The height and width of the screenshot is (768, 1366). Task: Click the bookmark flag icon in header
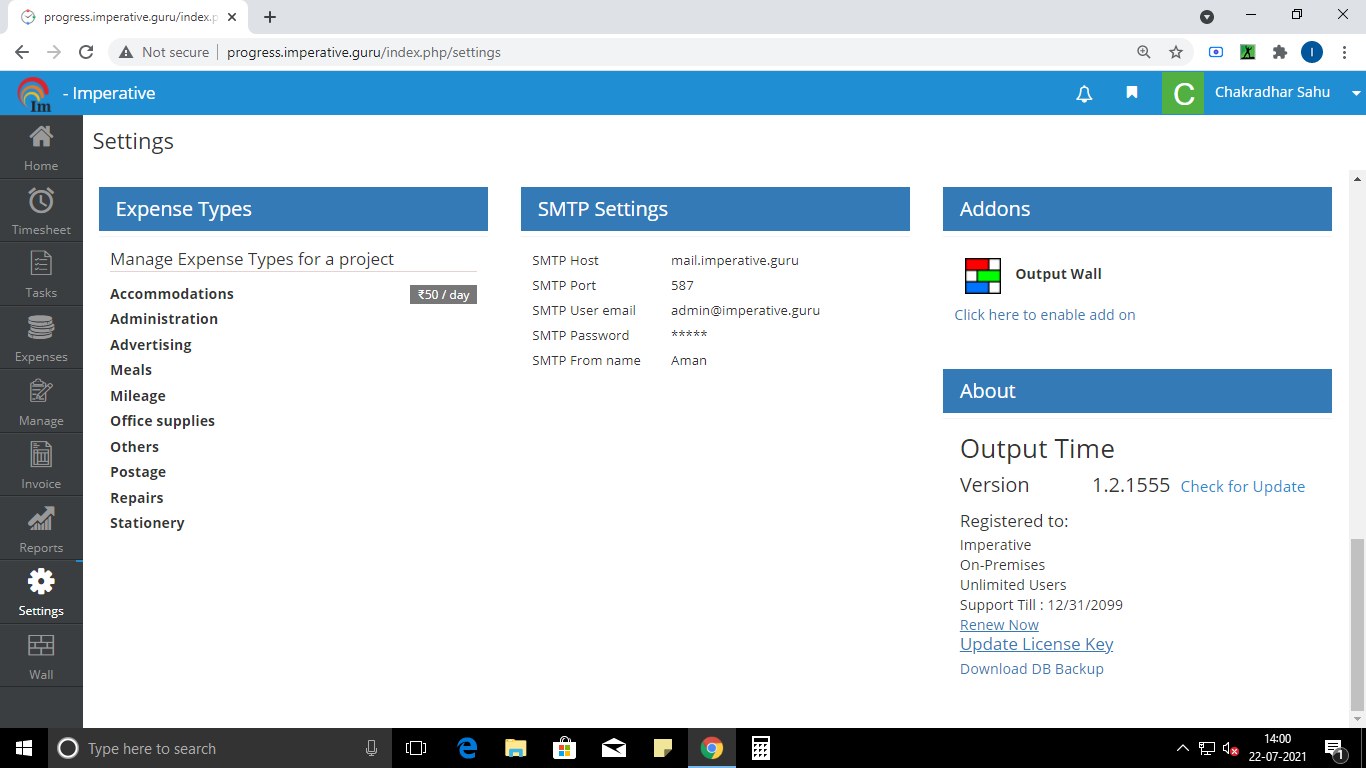tap(1132, 93)
